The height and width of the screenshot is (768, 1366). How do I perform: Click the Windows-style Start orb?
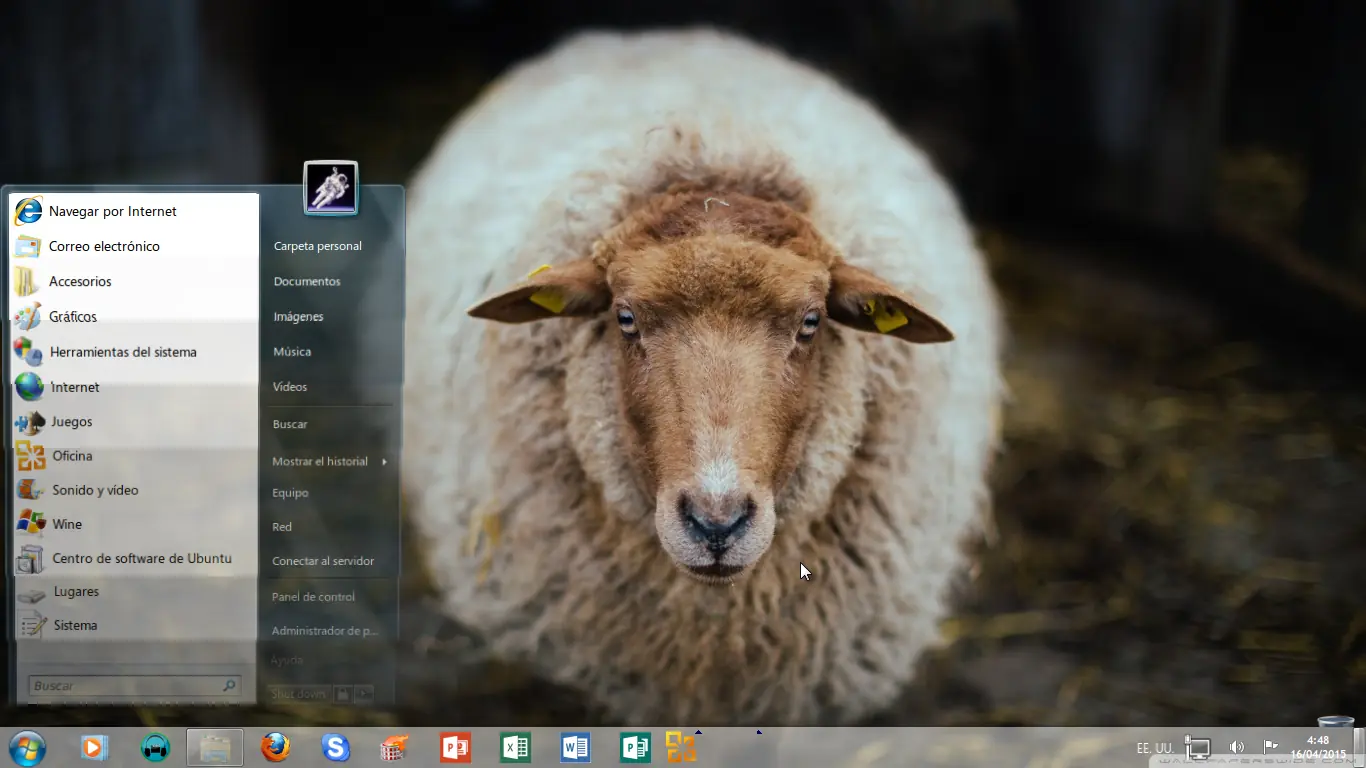[x=27, y=748]
